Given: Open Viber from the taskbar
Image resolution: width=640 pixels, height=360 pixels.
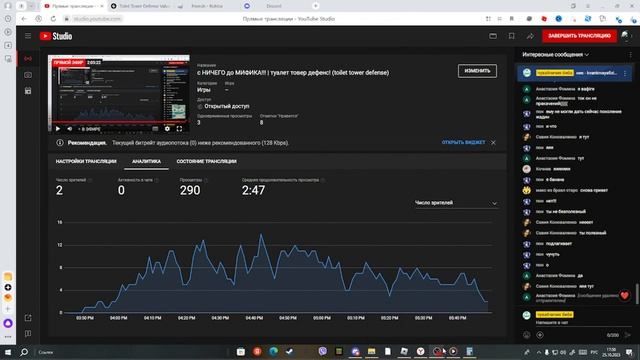Looking at the screenshot, I should pyautogui.click(x=322, y=351).
